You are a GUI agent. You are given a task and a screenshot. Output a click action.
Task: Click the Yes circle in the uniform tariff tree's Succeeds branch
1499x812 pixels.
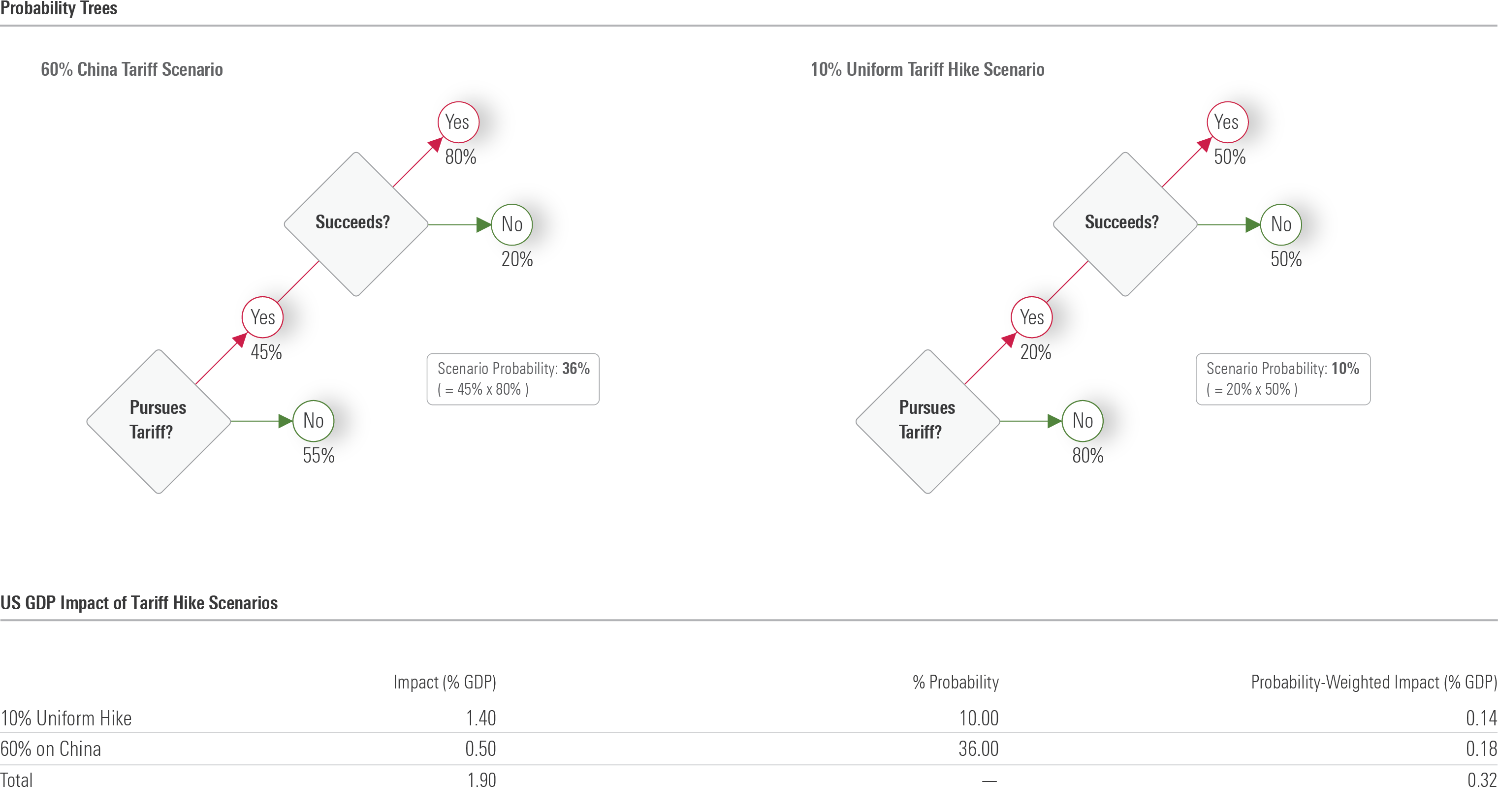[1227, 122]
